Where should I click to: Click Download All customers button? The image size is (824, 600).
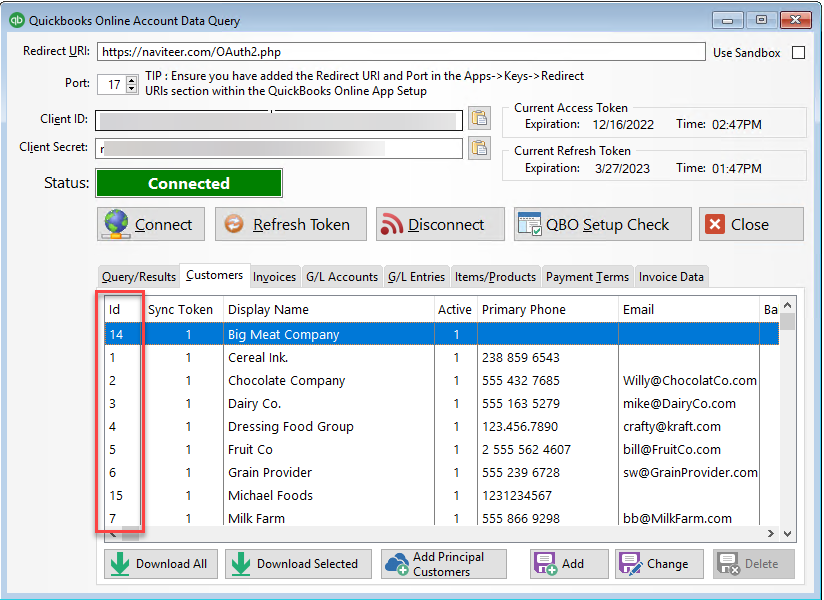pyautogui.click(x=161, y=564)
